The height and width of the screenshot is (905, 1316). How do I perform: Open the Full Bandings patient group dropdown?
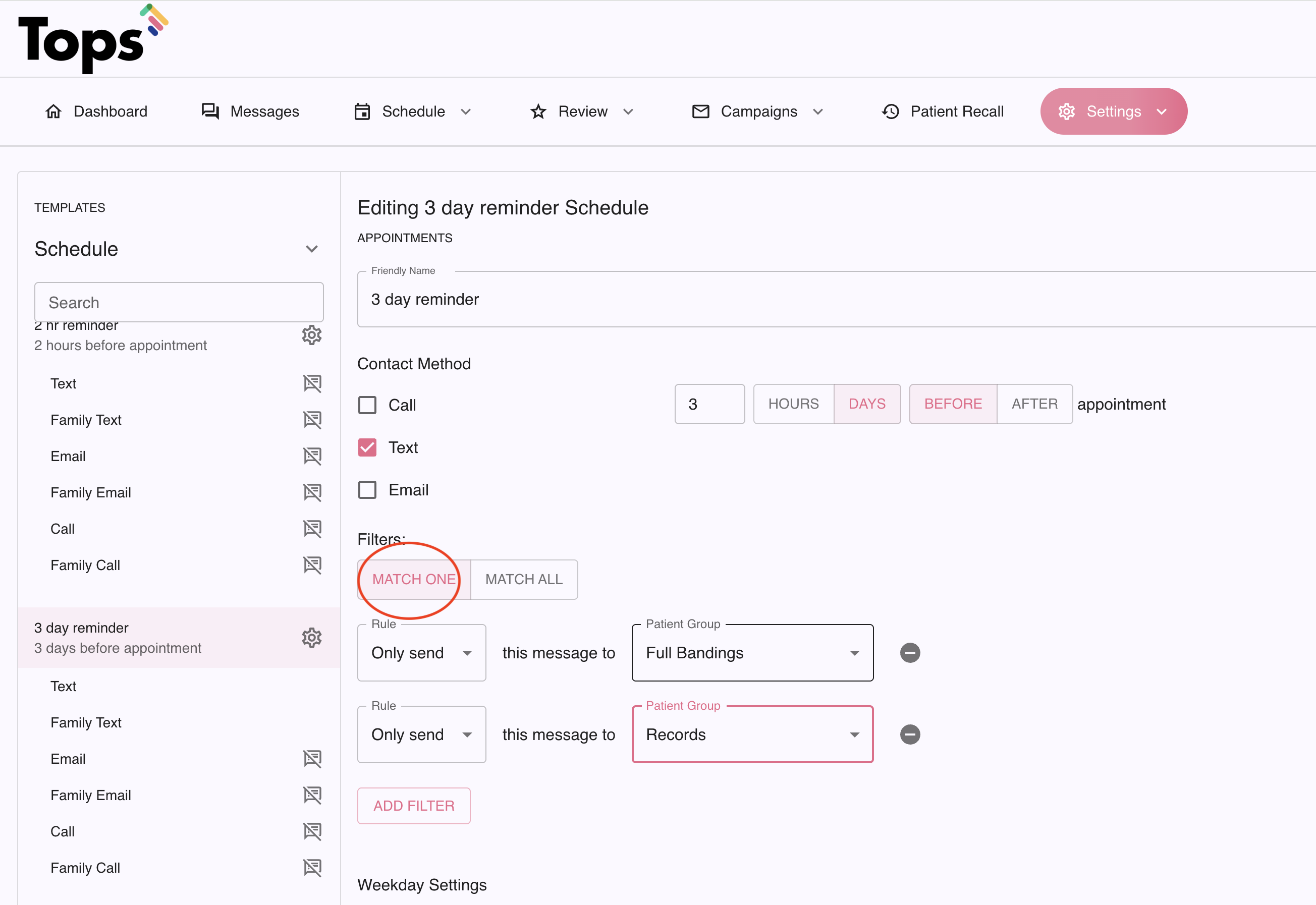(752, 653)
